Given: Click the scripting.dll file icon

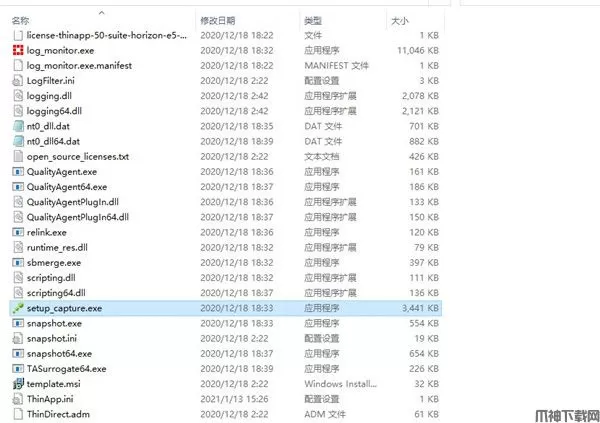Looking at the screenshot, I should point(18,278).
